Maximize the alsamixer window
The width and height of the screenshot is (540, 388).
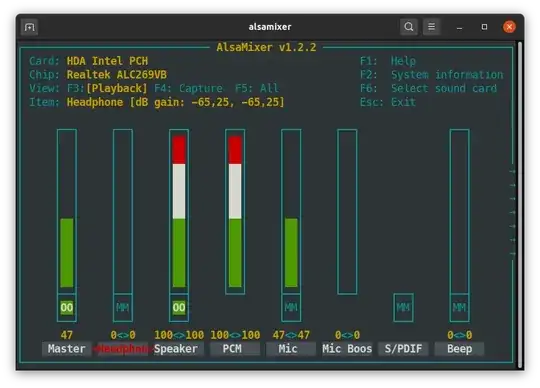484,27
